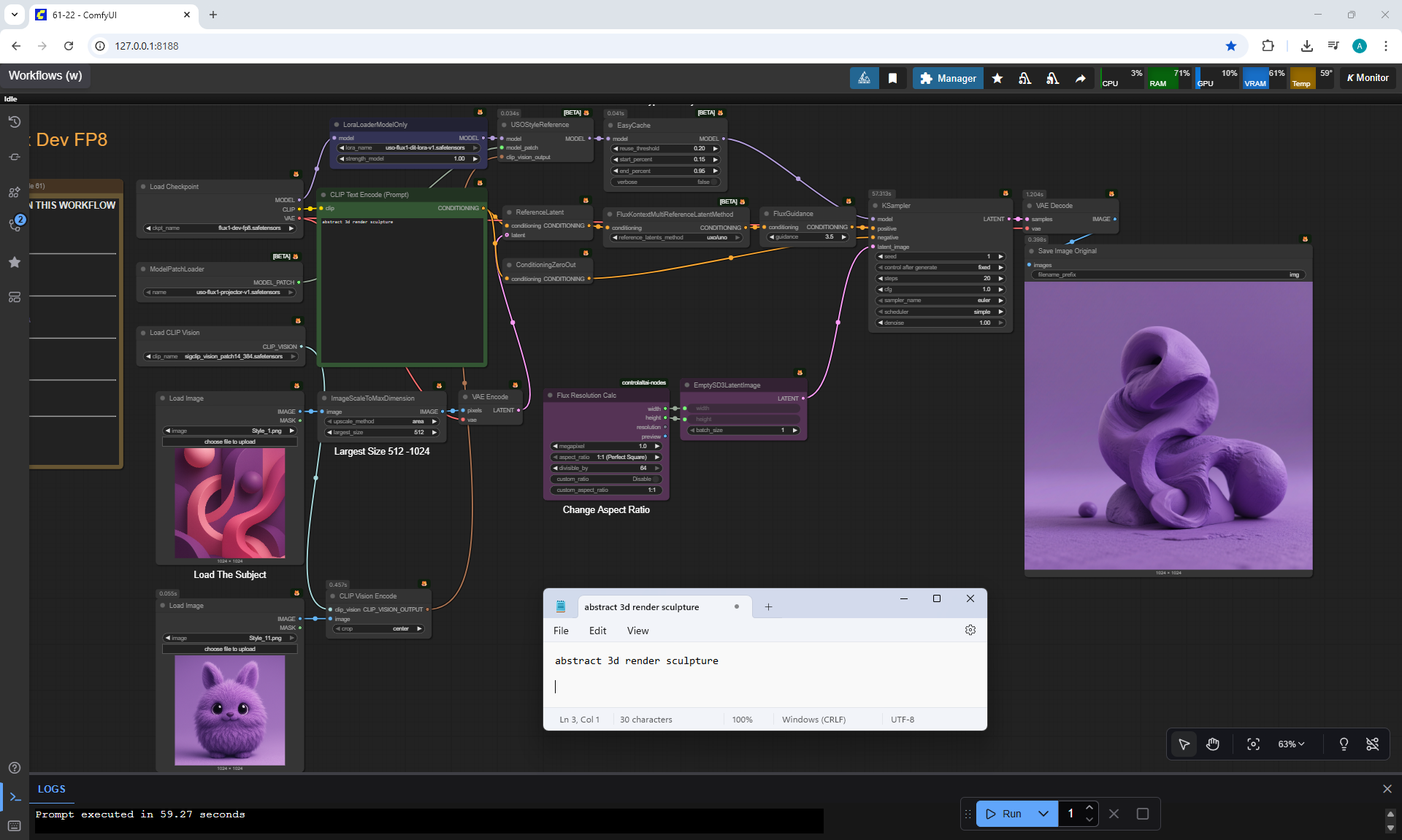Click the lightbulb icon in canvas toolbar
Screen dimensions: 1402x840
pos(1344,744)
